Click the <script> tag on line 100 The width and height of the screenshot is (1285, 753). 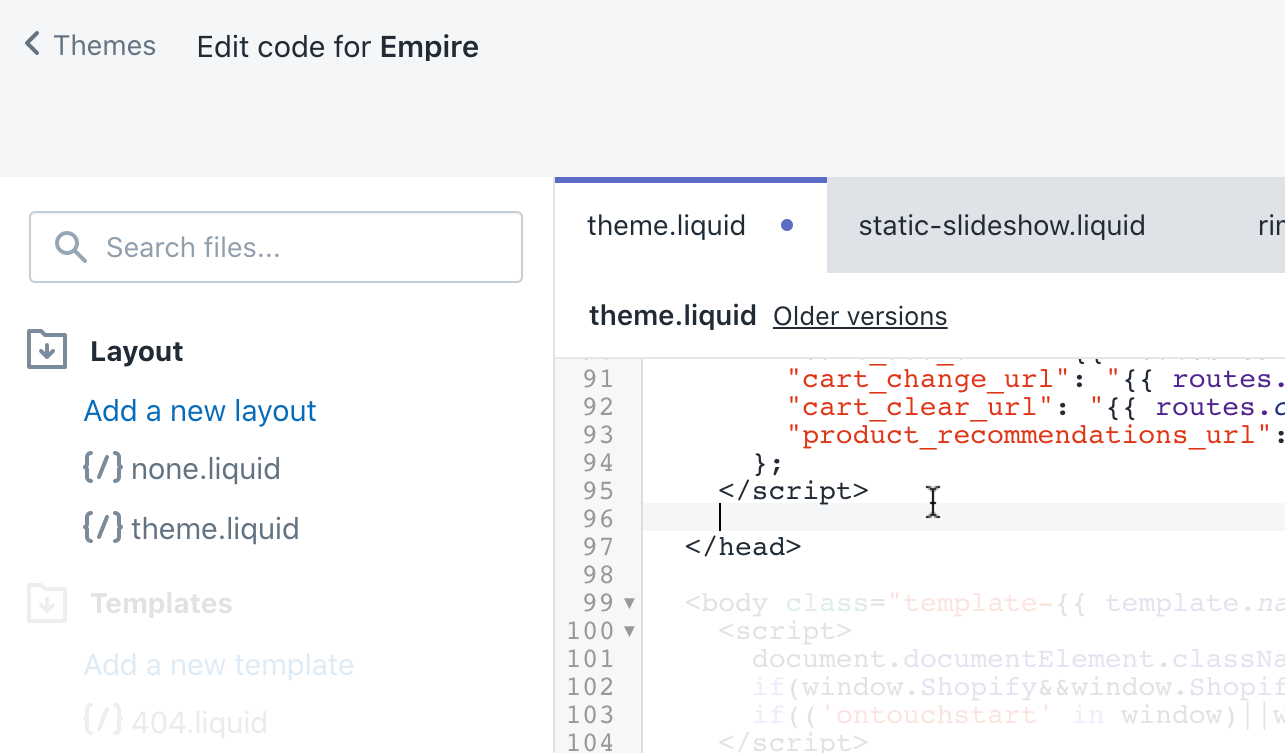785,631
